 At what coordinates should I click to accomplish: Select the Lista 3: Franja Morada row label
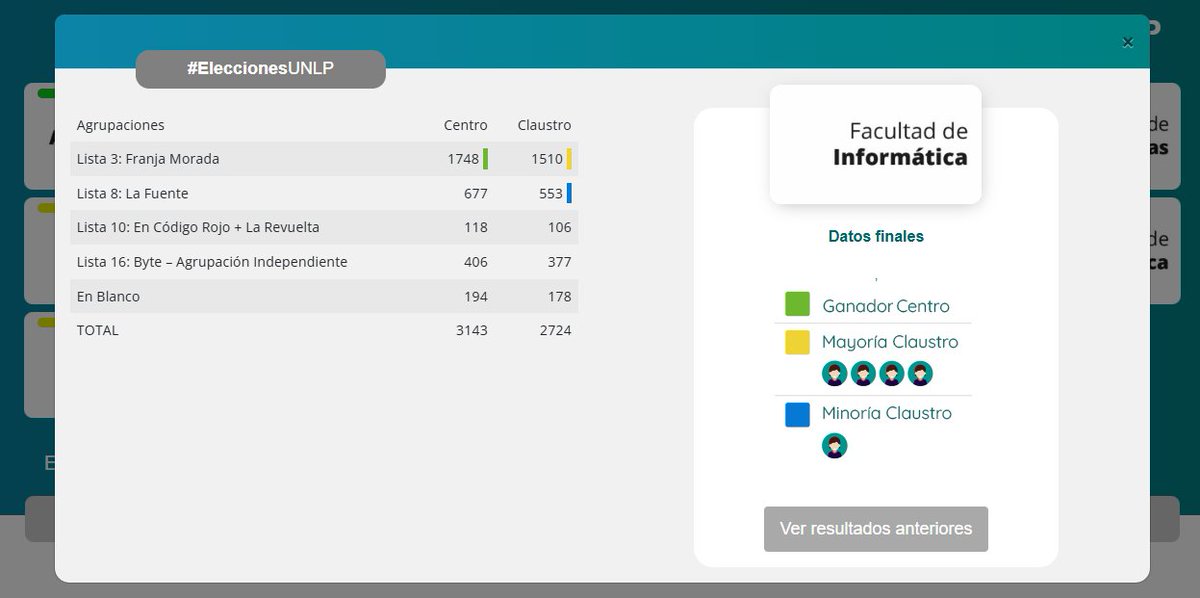[x=148, y=159]
